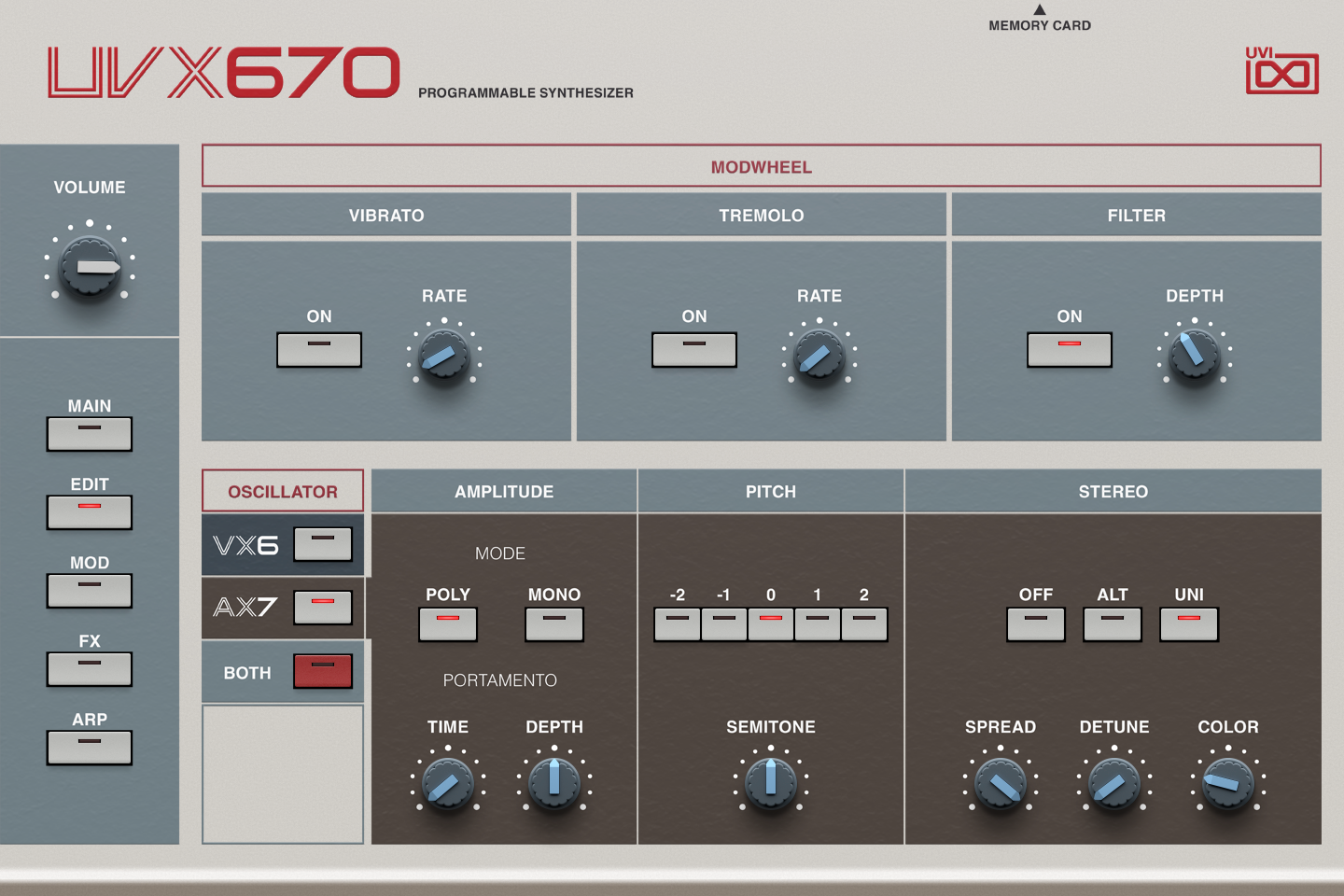Open the FX panel
This screenshot has height=896, width=1344.
tap(89, 668)
